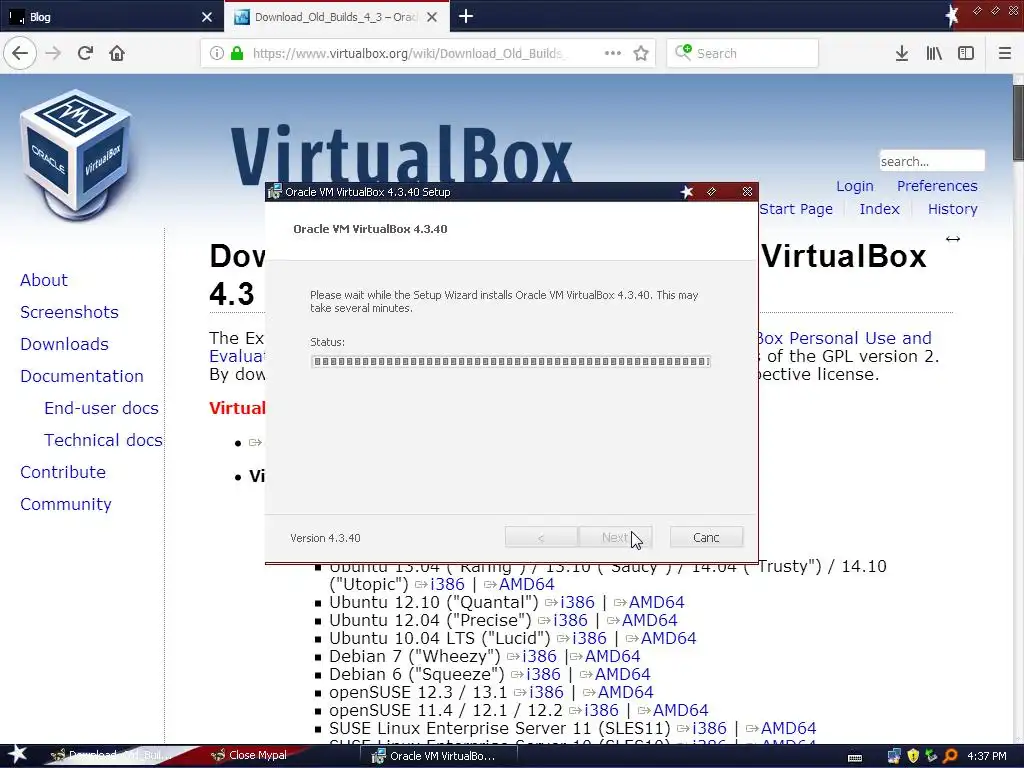Open the browser home page icon
The image size is (1024, 768).
point(117,54)
